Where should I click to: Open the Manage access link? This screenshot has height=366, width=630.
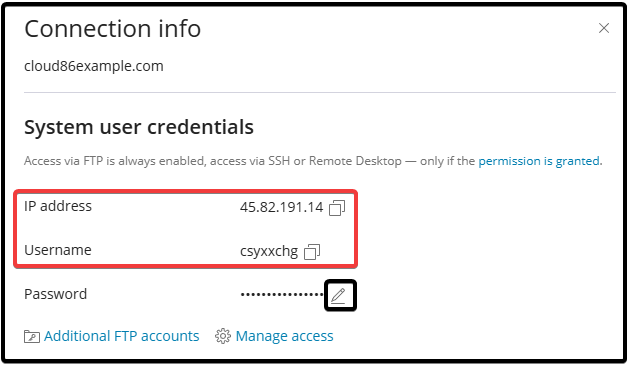click(x=284, y=336)
